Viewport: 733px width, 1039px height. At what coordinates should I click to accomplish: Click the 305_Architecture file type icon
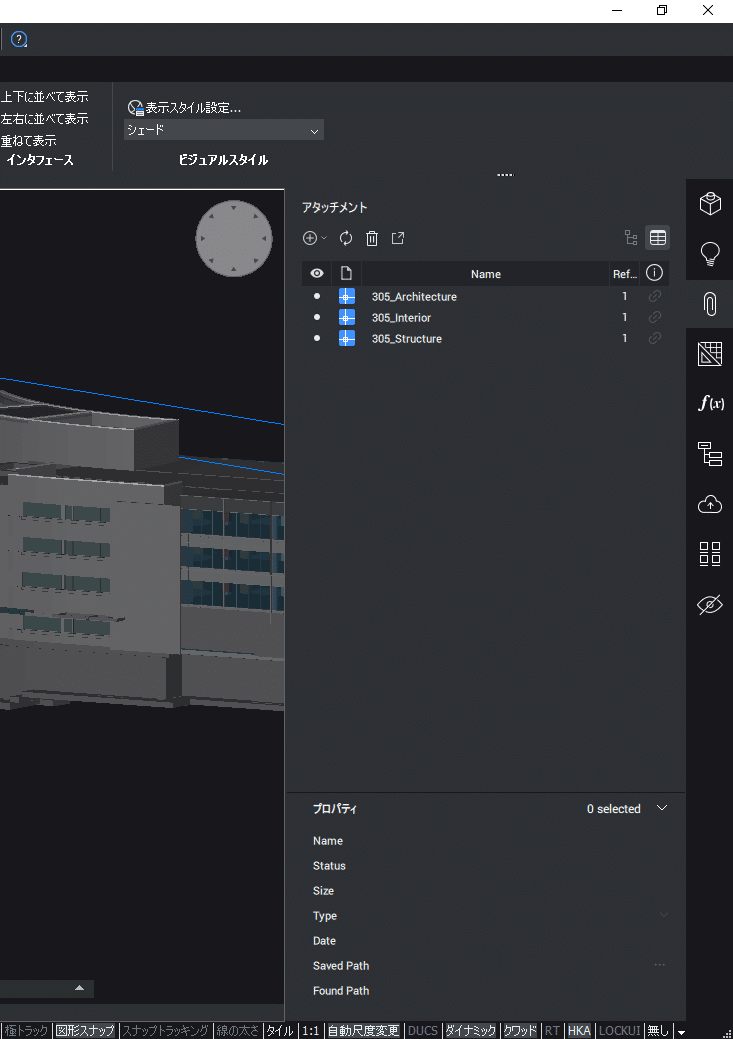pos(347,296)
